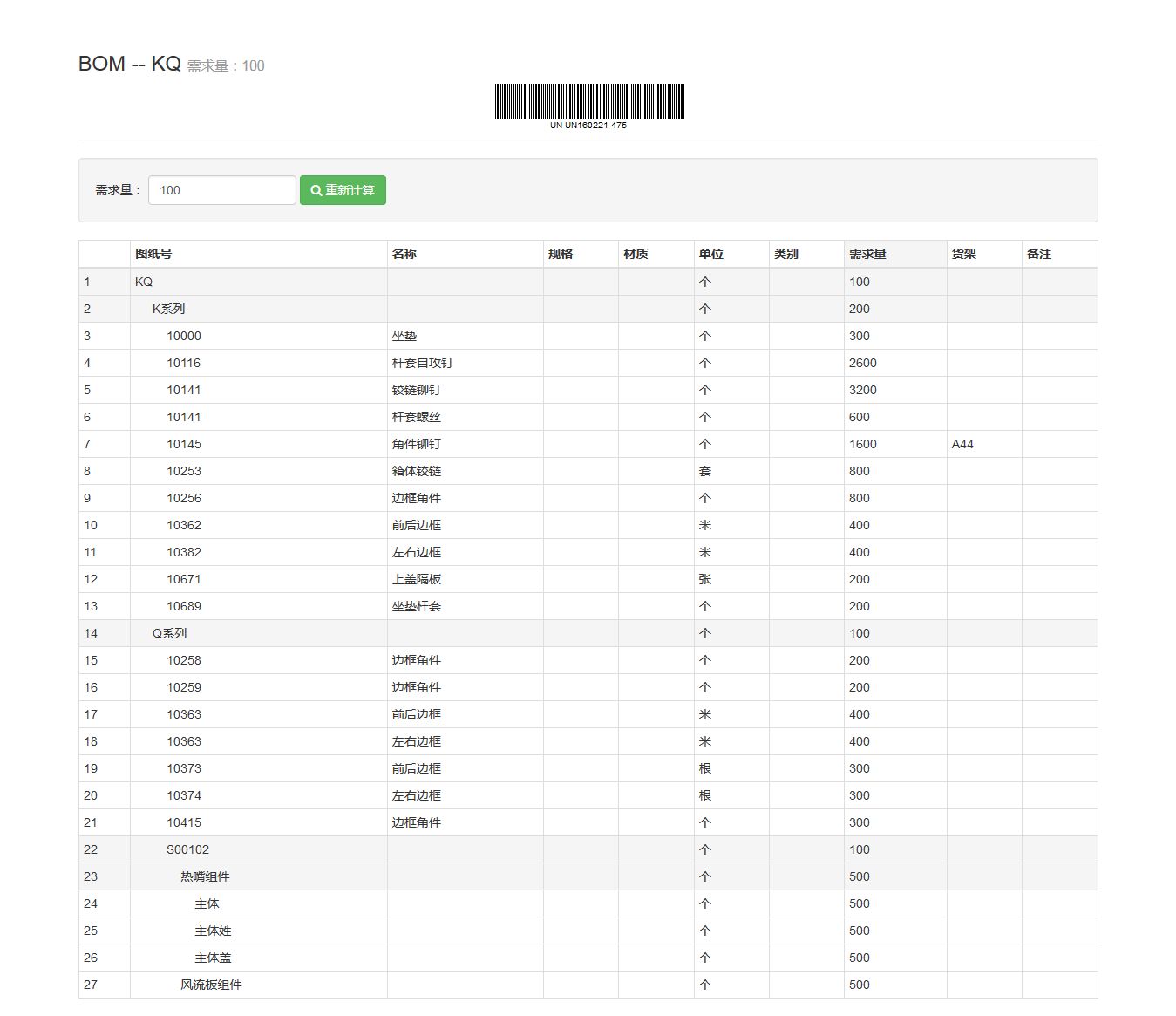Select the root KQ tree row
The height and width of the screenshot is (1016, 1176).
coord(144,282)
